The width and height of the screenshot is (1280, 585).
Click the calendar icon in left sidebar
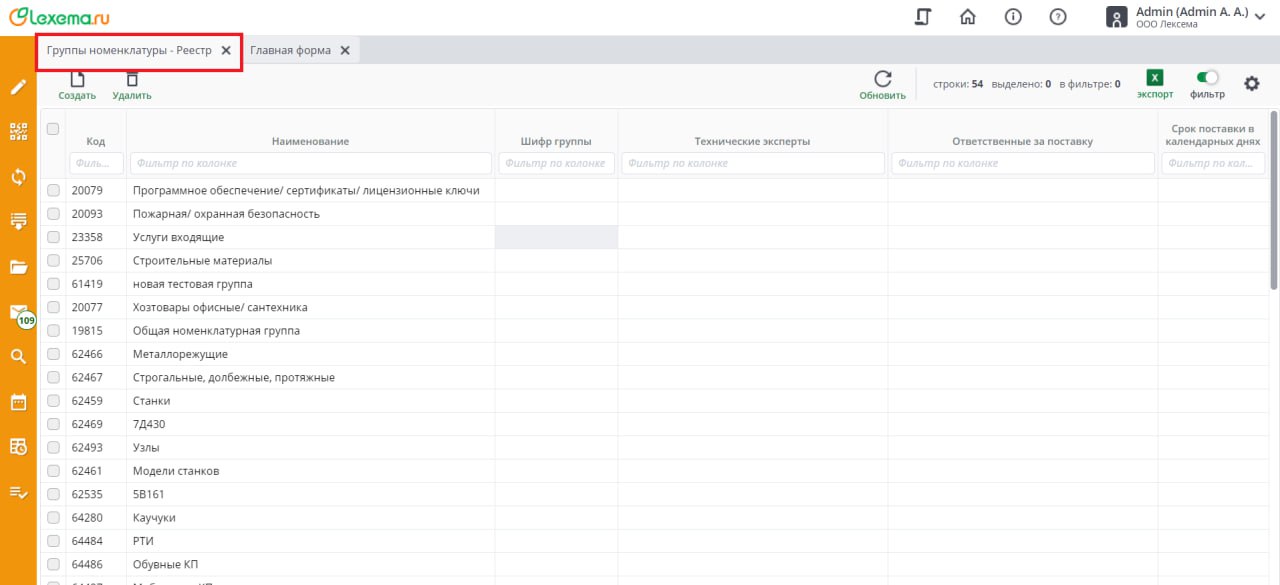(x=19, y=402)
